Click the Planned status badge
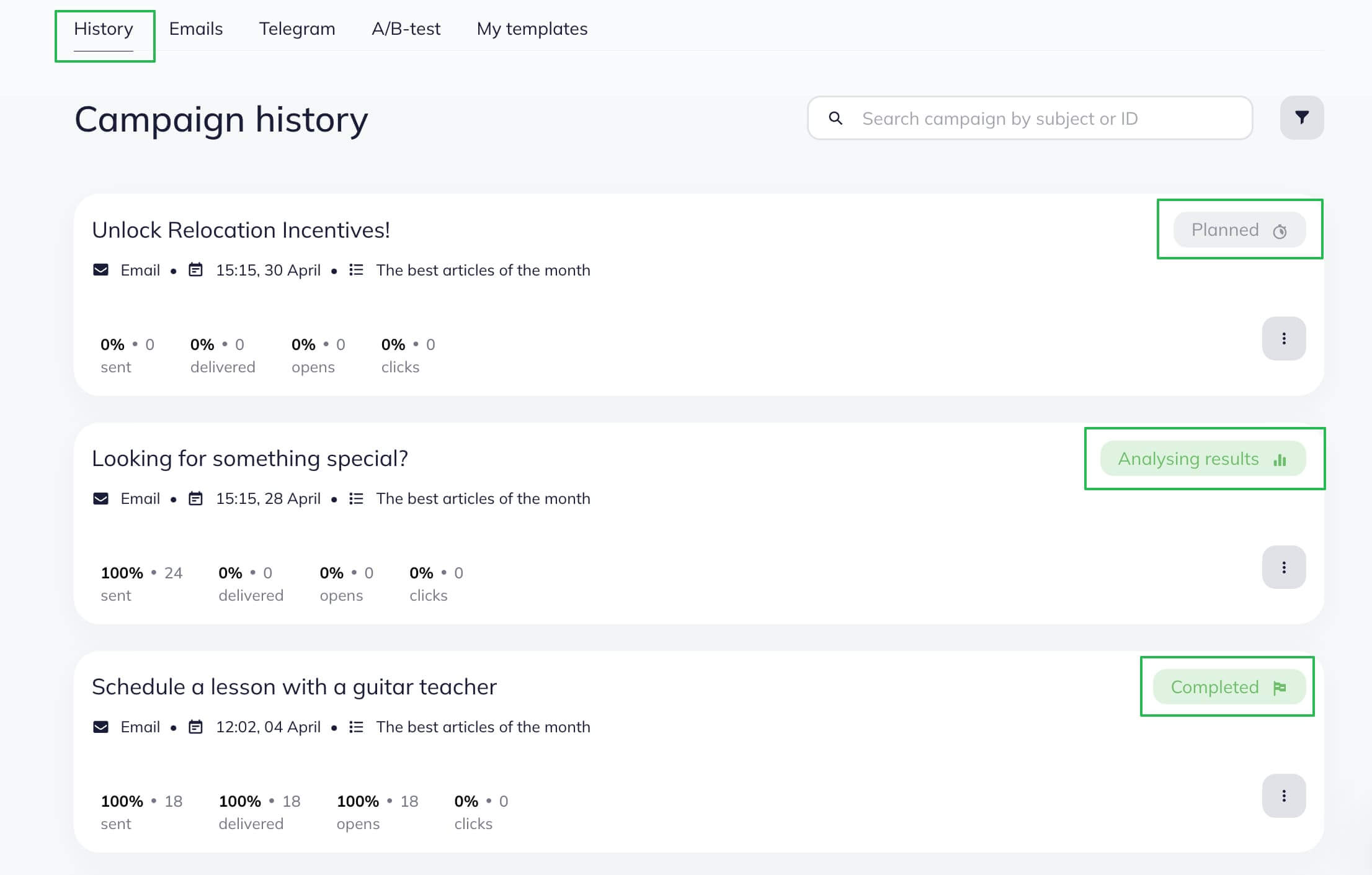 click(x=1239, y=230)
